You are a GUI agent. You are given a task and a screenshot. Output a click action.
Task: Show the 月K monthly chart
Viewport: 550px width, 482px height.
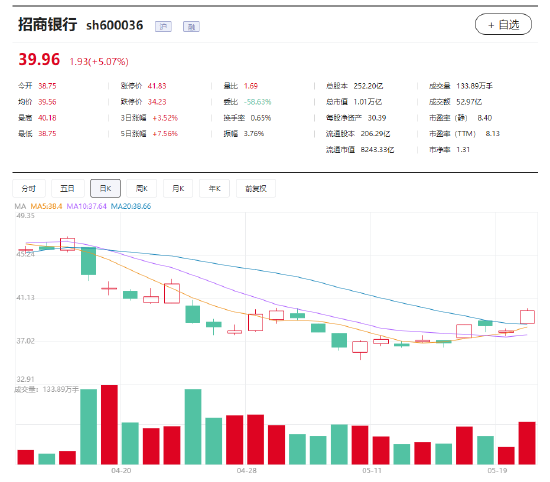pos(178,188)
